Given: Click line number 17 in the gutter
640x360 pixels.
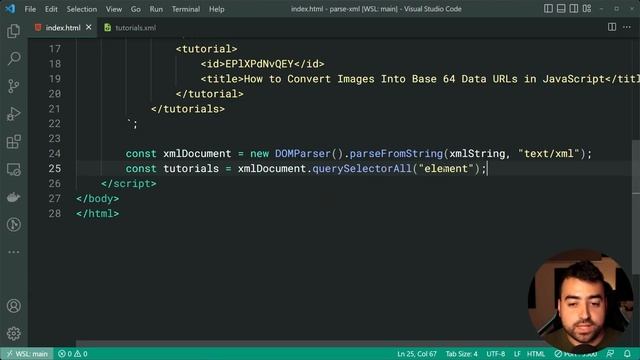Looking at the screenshot, I should tap(54, 49).
